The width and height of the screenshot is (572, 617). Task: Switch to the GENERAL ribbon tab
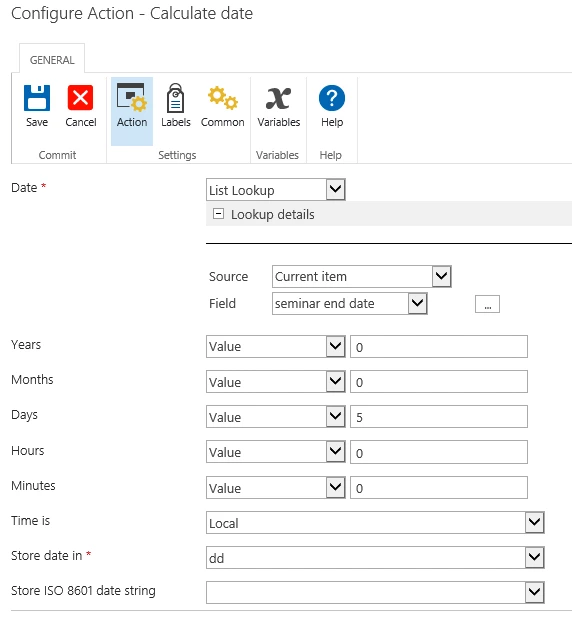[x=52, y=60]
